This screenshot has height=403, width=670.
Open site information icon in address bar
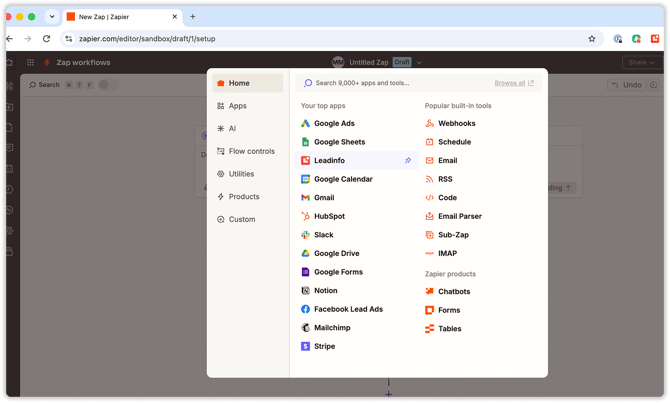click(69, 39)
